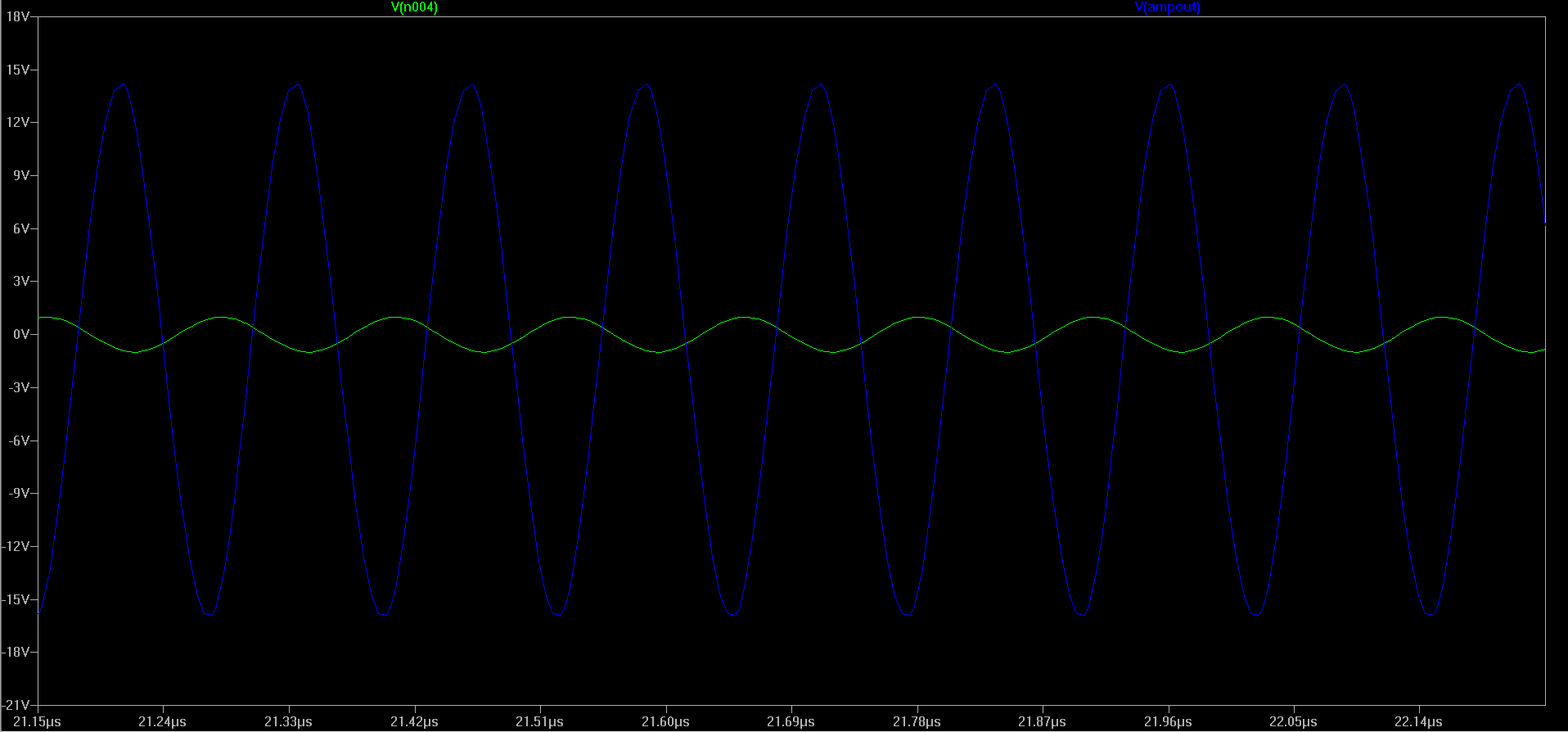Click the 6V vertical axis label
This screenshot has width=1568, height=732.
pyautogui.click(x=20, y=228)
